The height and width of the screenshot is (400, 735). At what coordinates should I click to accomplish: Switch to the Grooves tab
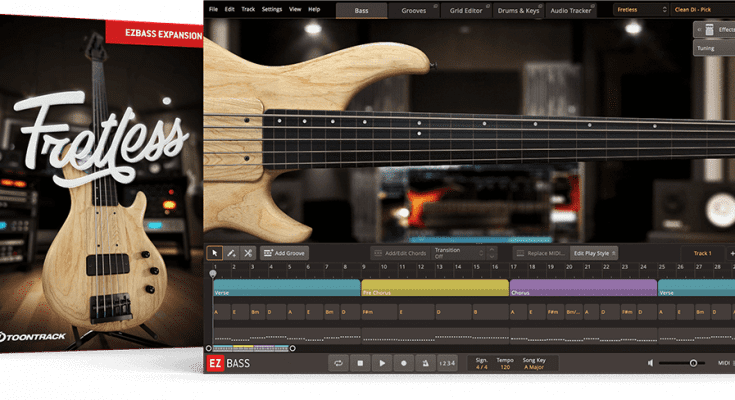413,9
